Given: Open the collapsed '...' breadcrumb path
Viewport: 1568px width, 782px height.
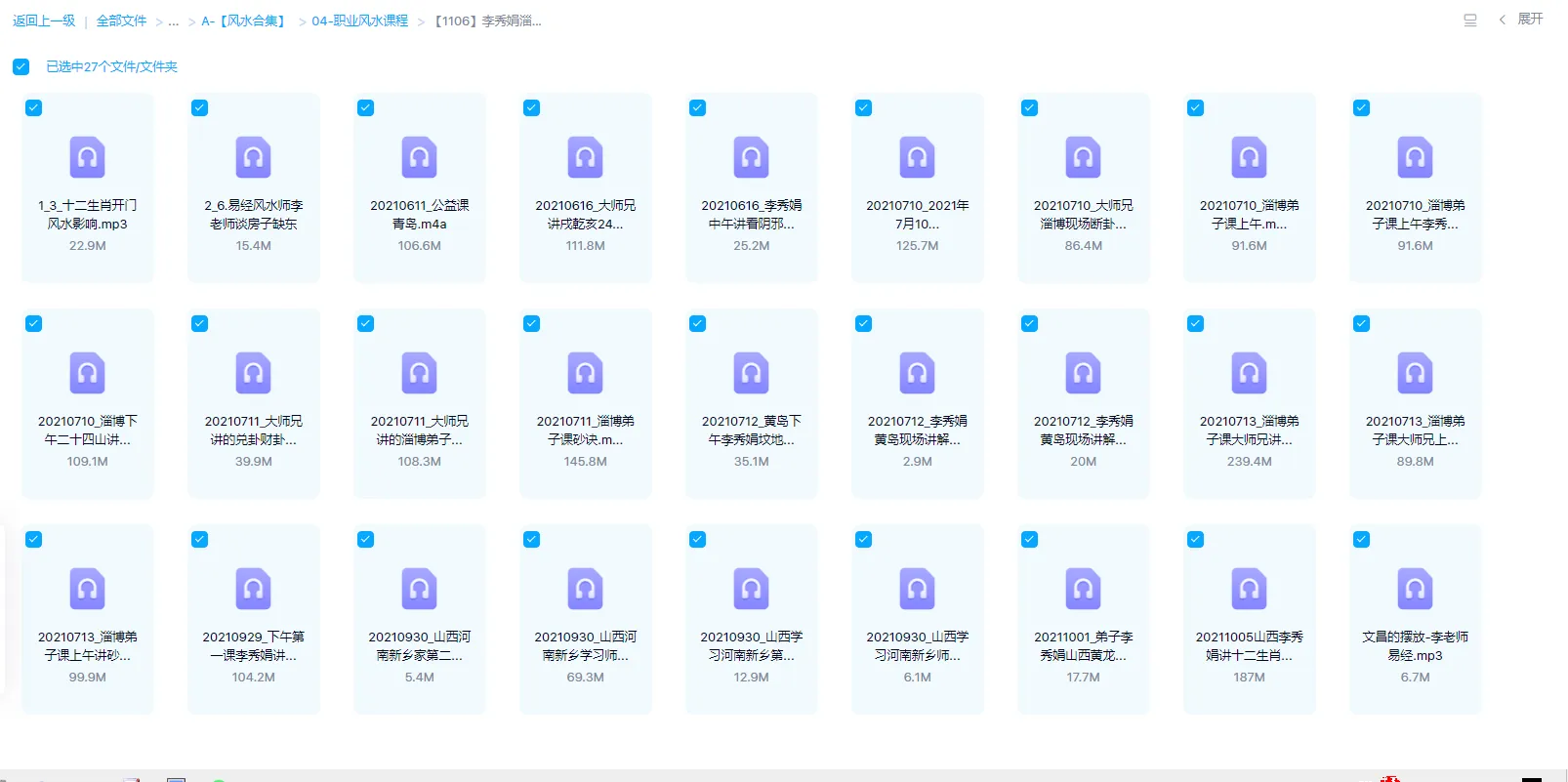Looking at the screenshot, I should coord(174,21).
